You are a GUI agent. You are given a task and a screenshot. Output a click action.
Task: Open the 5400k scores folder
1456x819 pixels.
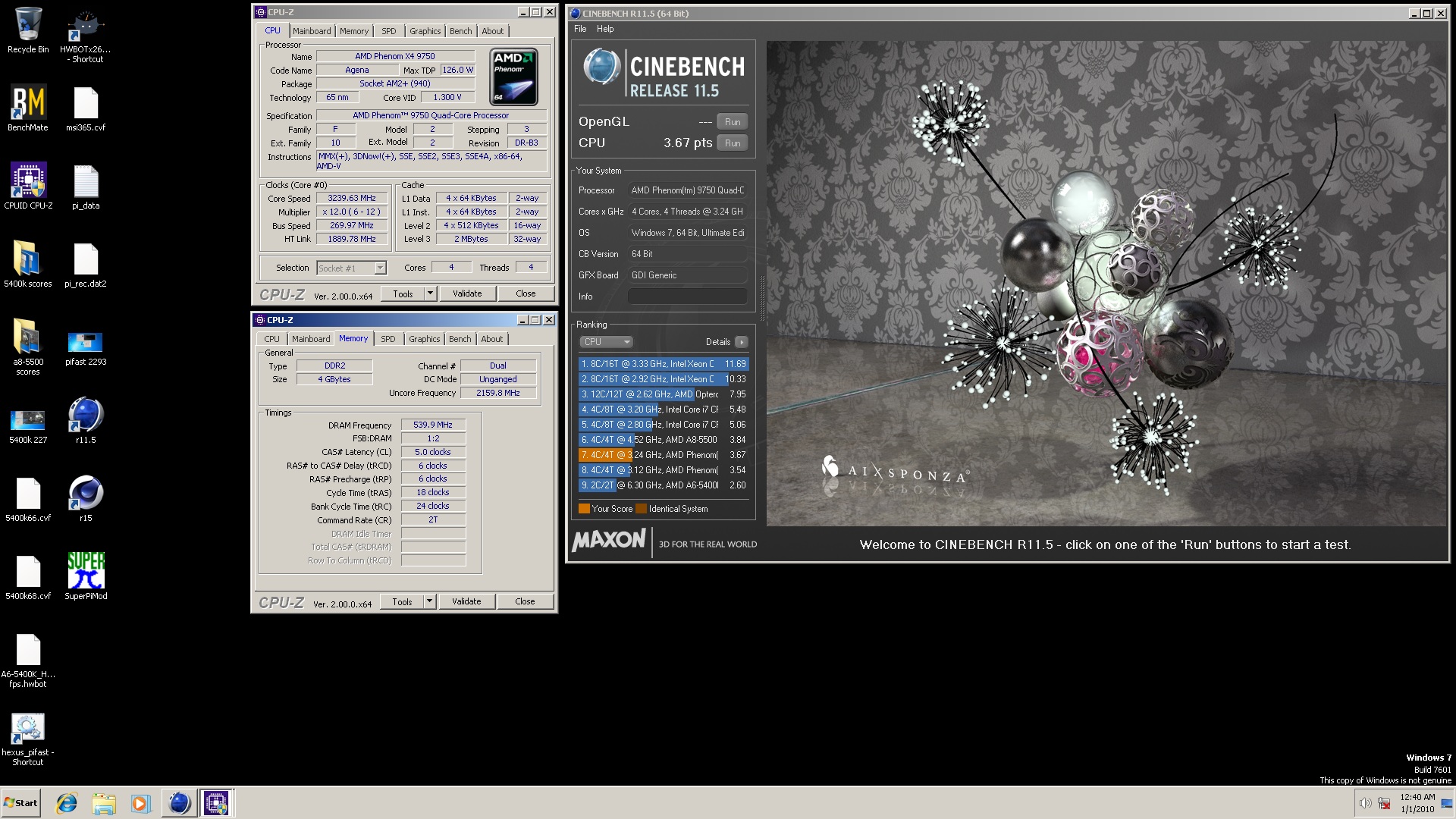[28, 264]
